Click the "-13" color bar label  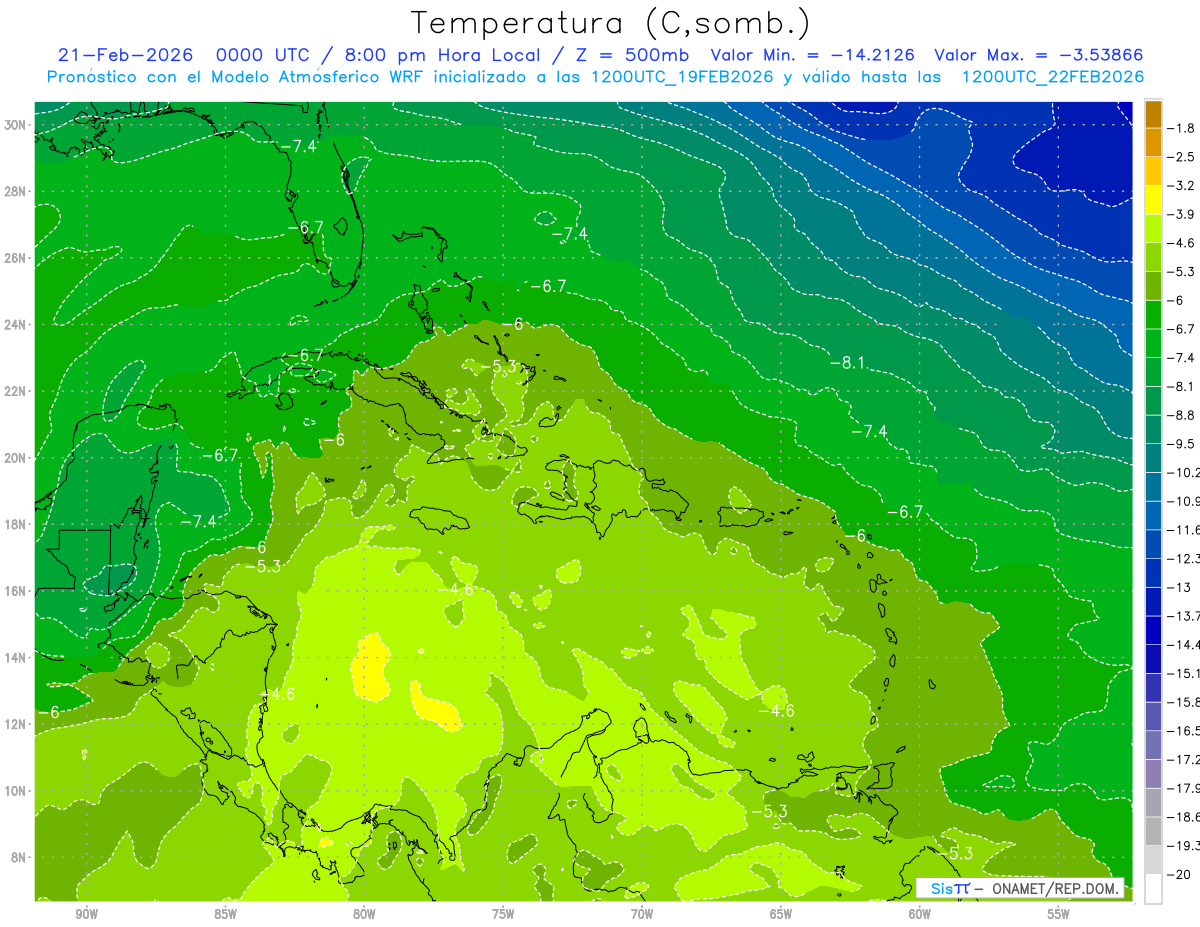(x=1179, y=587)
